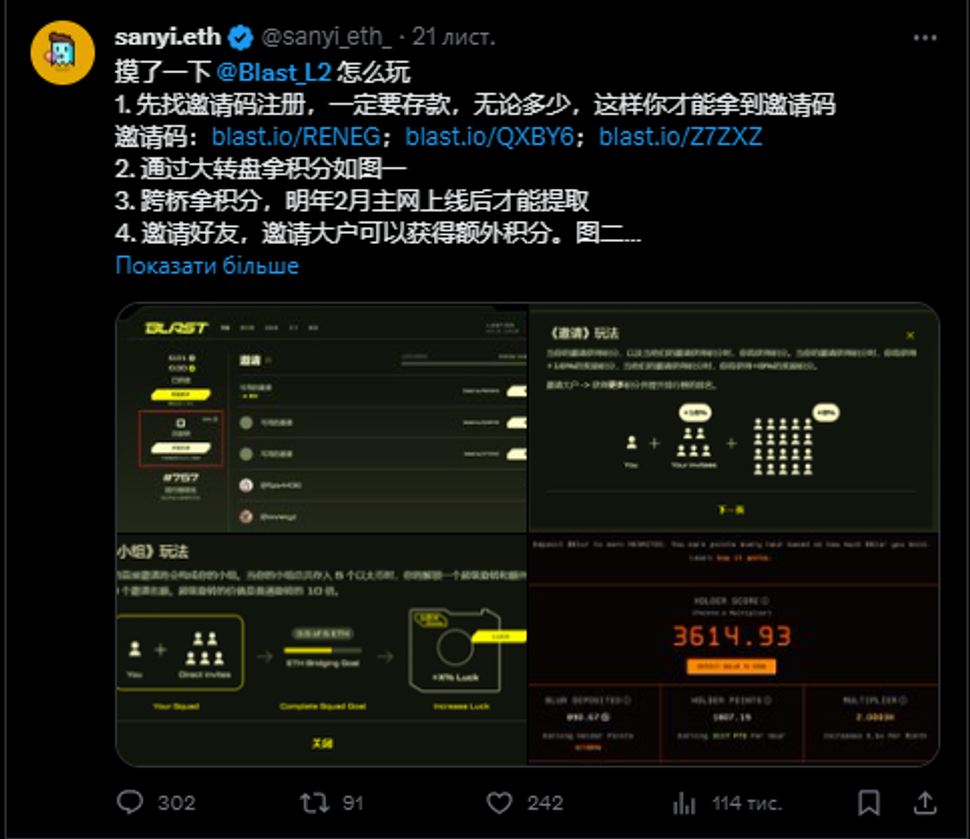
Task: View the invite rules image top-right
Action: pyautogui.click(x=734, y=418)
